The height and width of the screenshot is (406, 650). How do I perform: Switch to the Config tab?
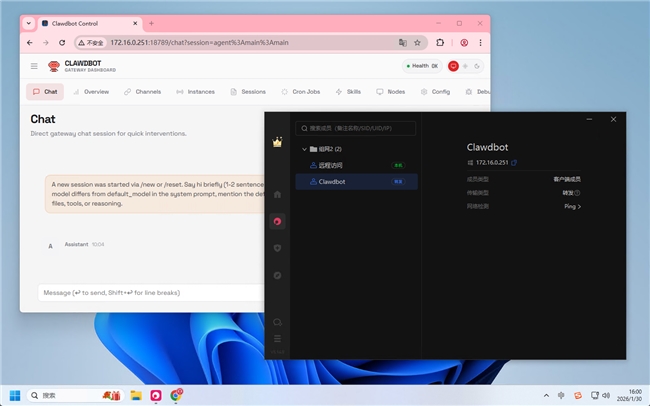[x=435, y=92]
